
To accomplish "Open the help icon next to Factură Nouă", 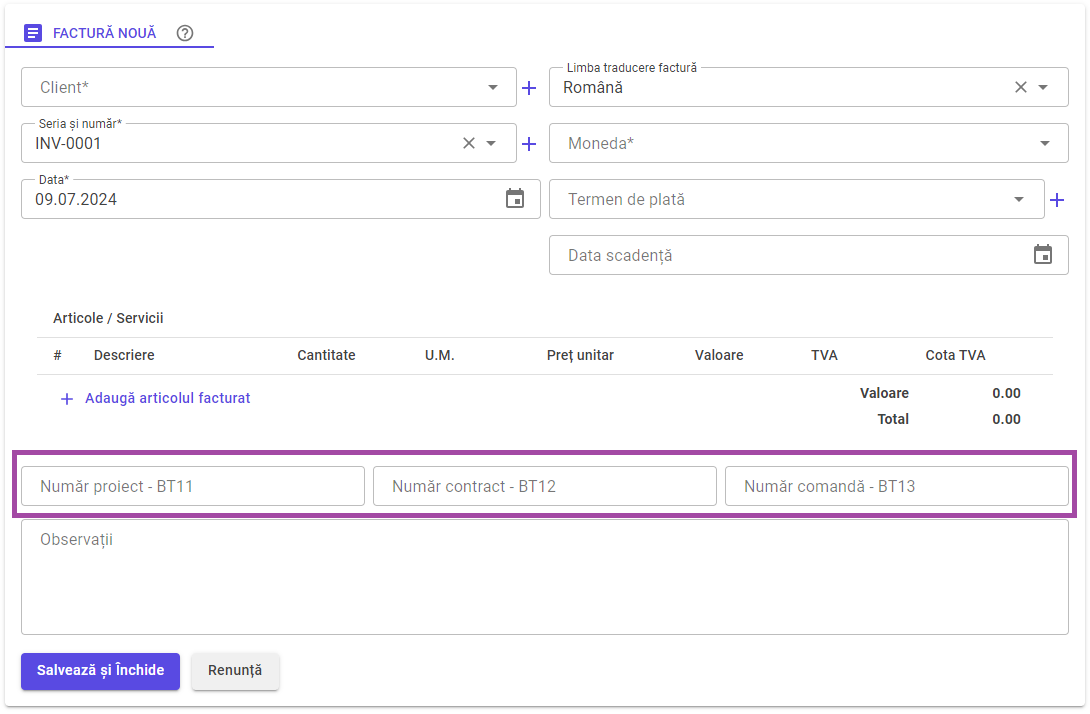I will point(184,33).
